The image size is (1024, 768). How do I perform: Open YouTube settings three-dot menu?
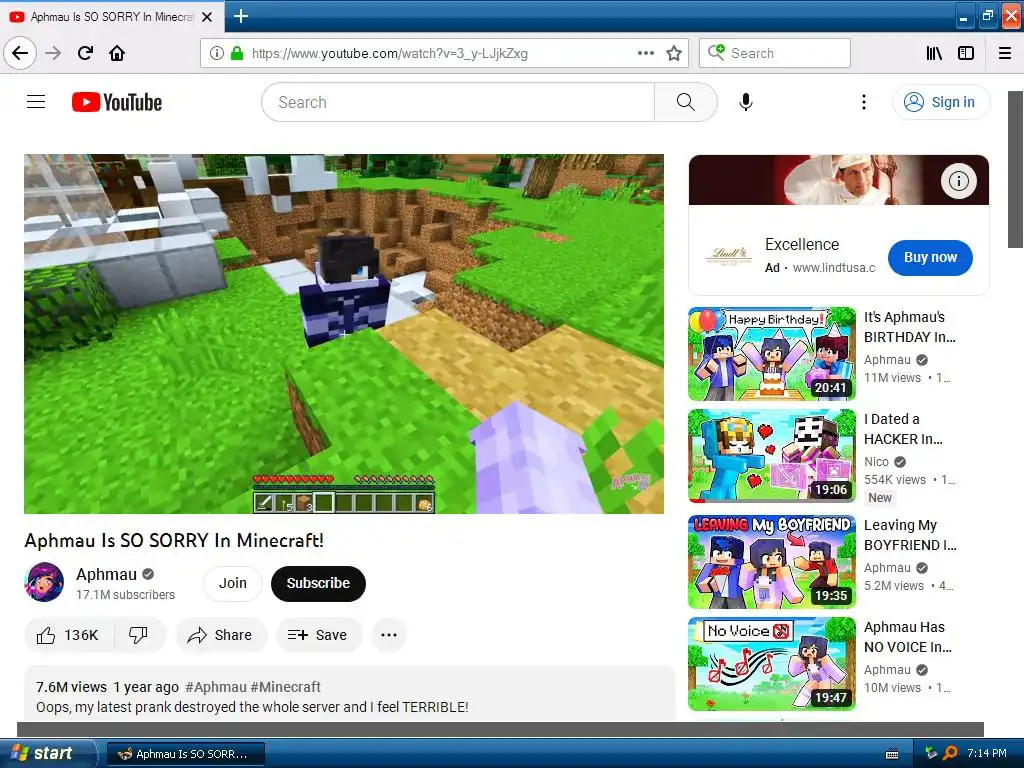tap(864, 102)
